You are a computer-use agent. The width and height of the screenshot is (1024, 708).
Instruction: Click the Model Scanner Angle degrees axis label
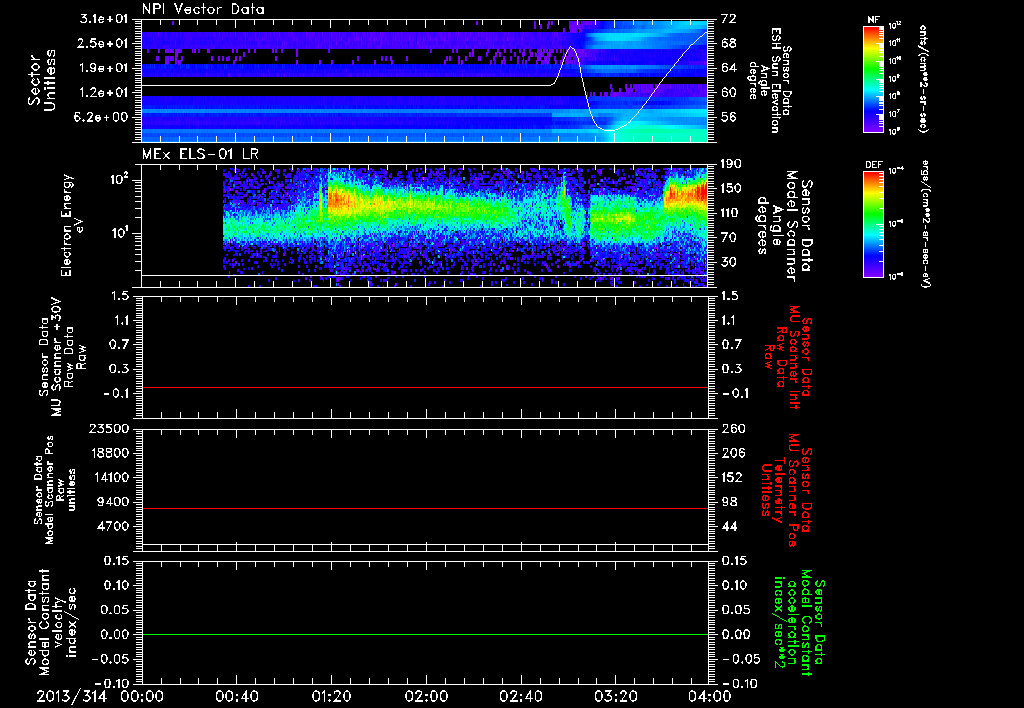pyautogui.click(x=784, y=225)
